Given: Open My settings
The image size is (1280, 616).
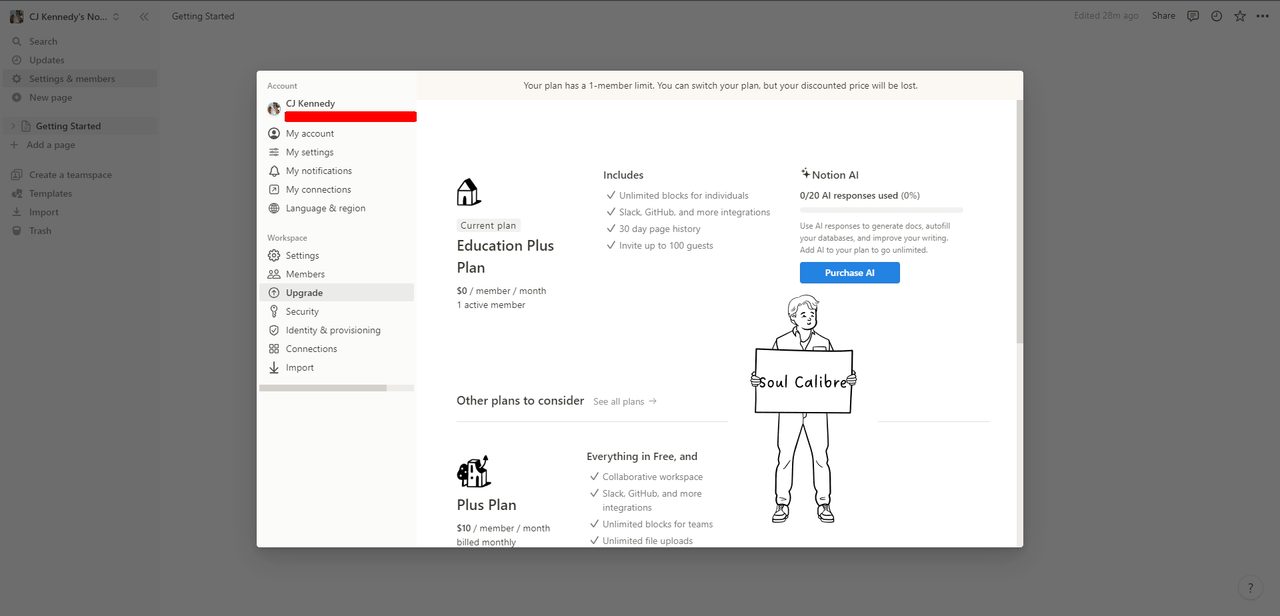Looking at the screenshot, I should (x=336, y=152).
